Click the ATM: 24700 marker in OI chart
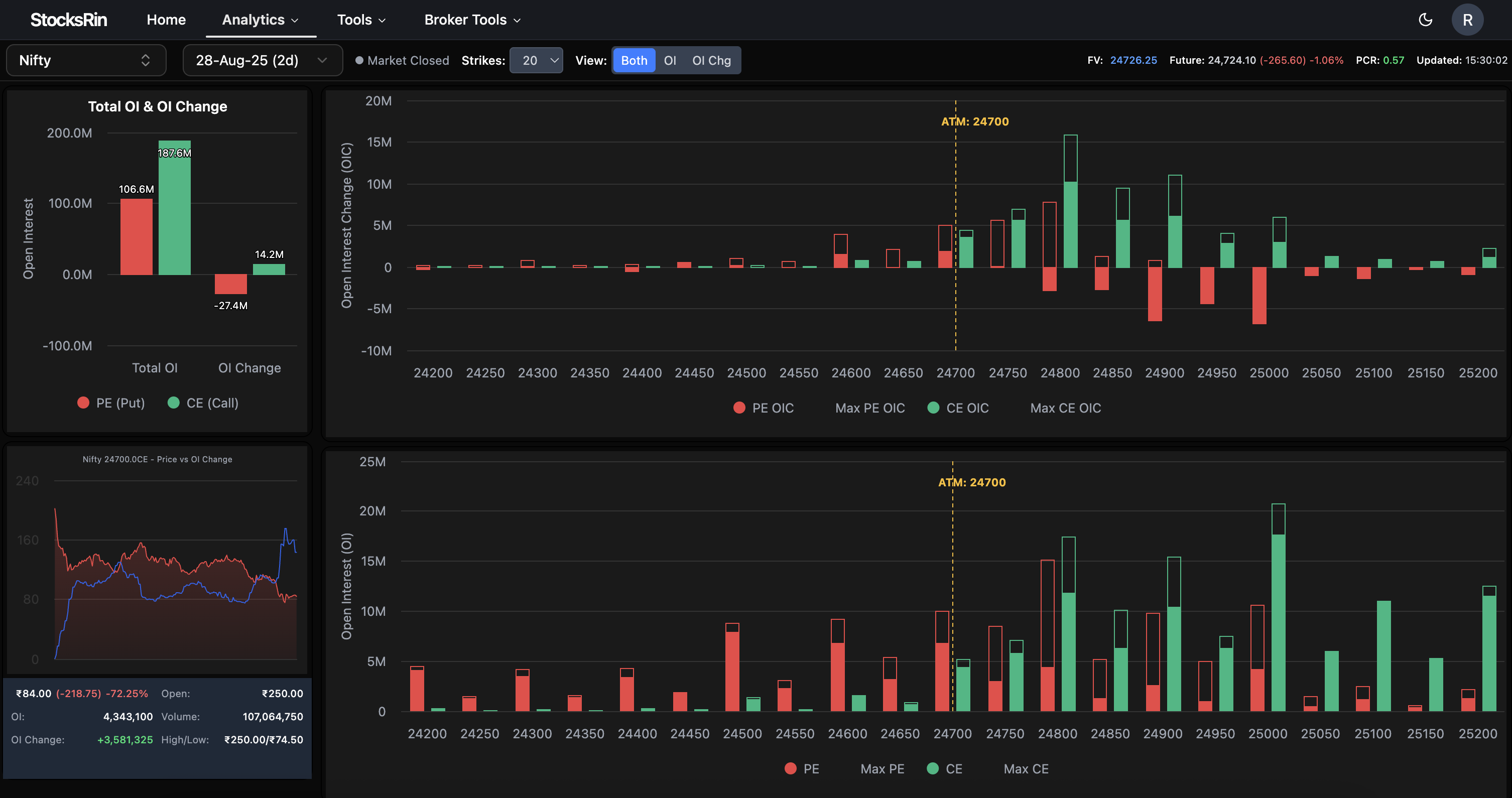This screenshot has height=798, width=1512. [x=972, y=482]
